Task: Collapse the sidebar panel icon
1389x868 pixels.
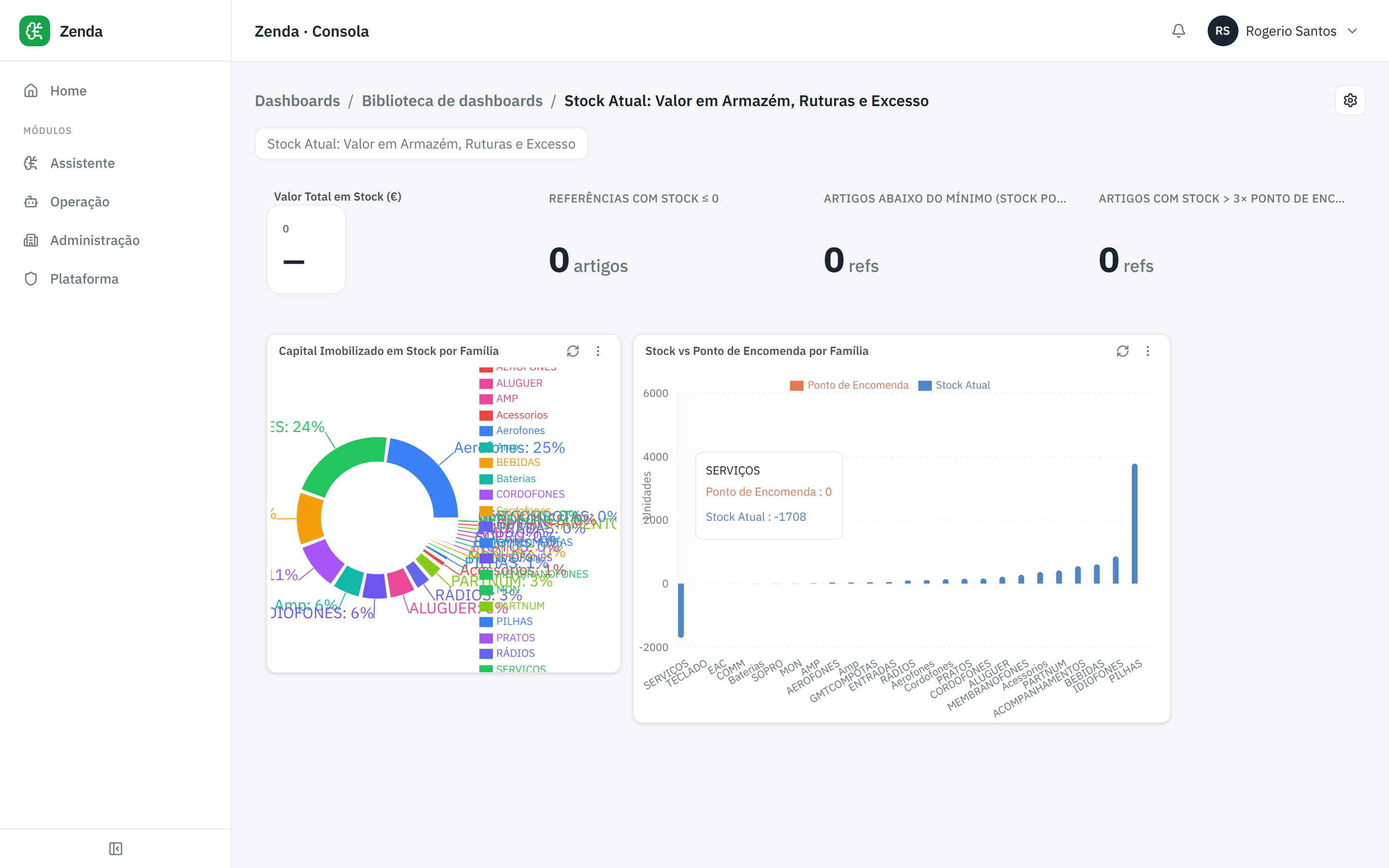Action: 115,849
